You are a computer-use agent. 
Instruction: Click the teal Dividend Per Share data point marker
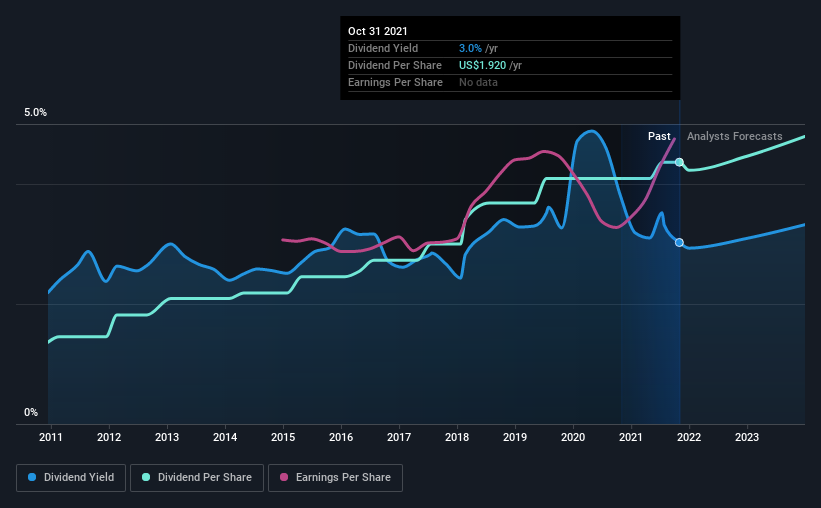tap(679, 162)
